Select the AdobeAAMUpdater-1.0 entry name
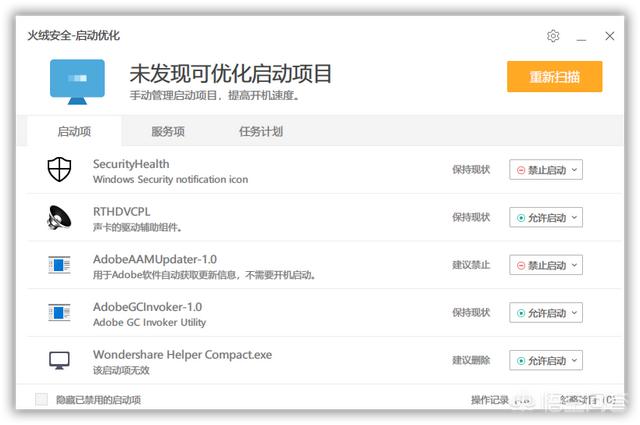Image resolution: width=640 pixels, height=425 pixels. point(155,259)
